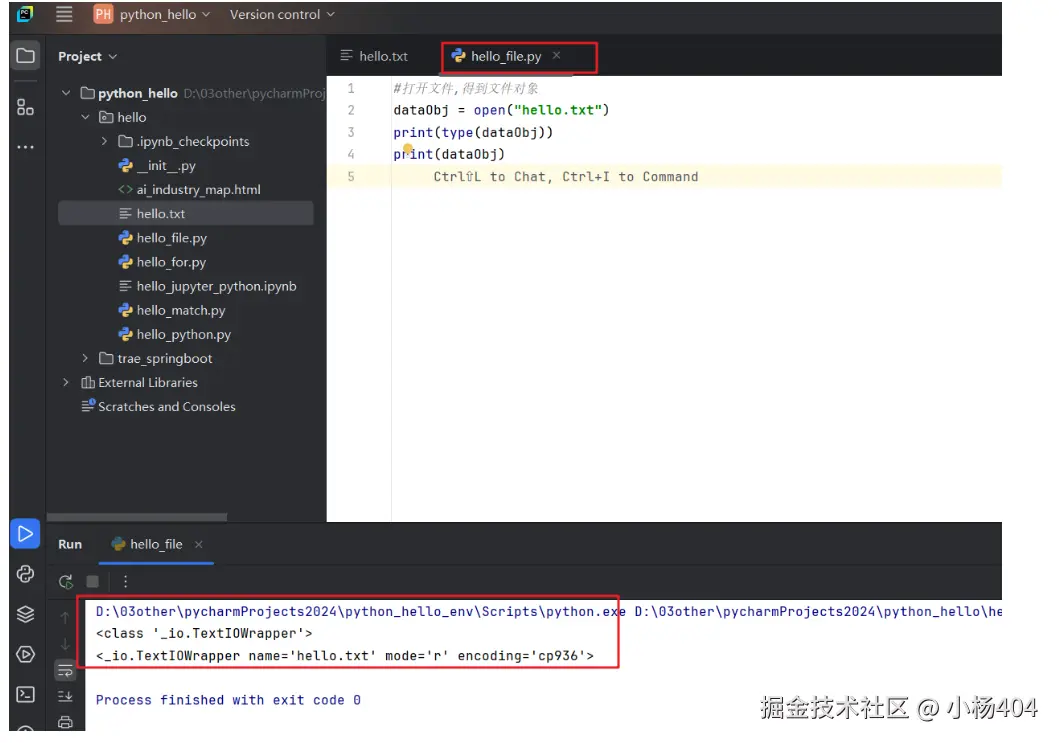
Task: Click the 'Process finished with exit code 0' text
Action: tap(228, 700)
